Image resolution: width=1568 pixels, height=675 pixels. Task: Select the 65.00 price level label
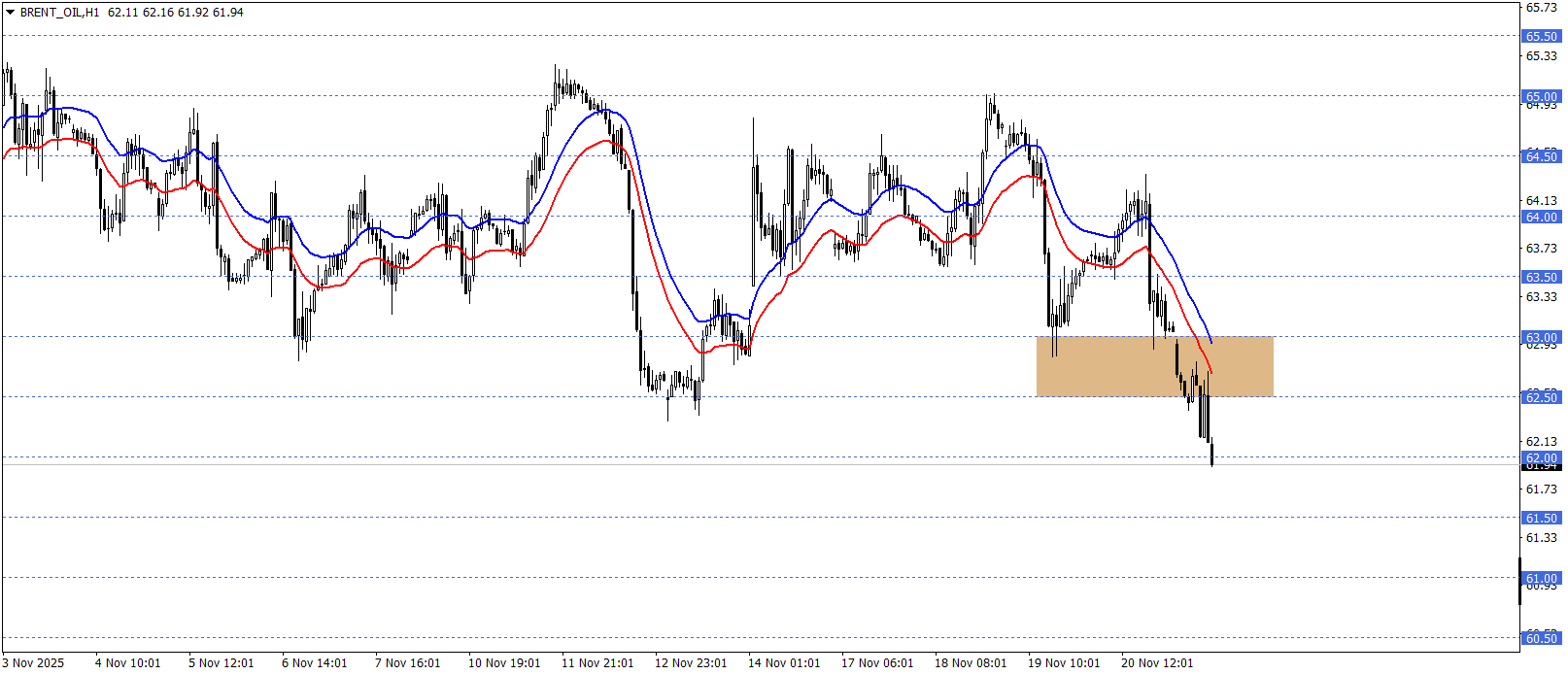pos(1541,97)
